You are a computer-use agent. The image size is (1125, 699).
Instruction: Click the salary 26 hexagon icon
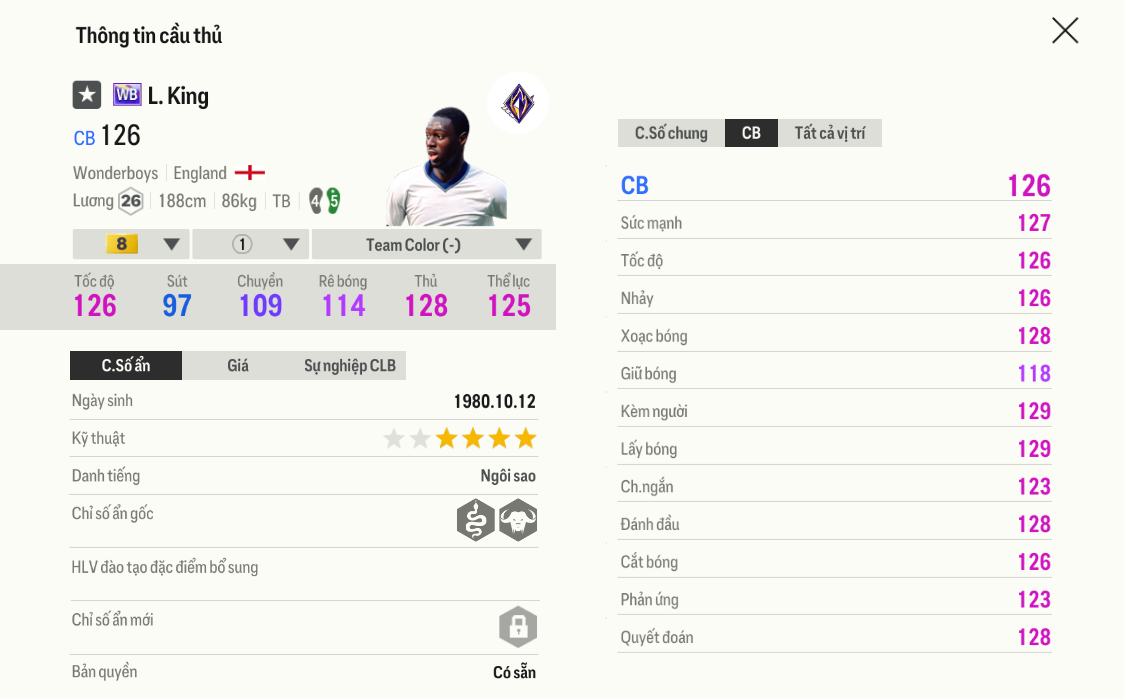click(x=131, y=201)
